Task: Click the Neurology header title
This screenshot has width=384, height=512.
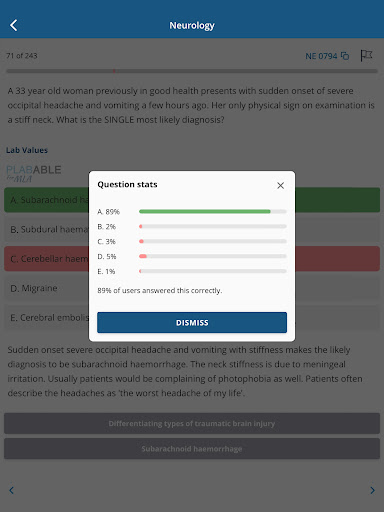Action: pyautogui.click(x=192, y=25)
